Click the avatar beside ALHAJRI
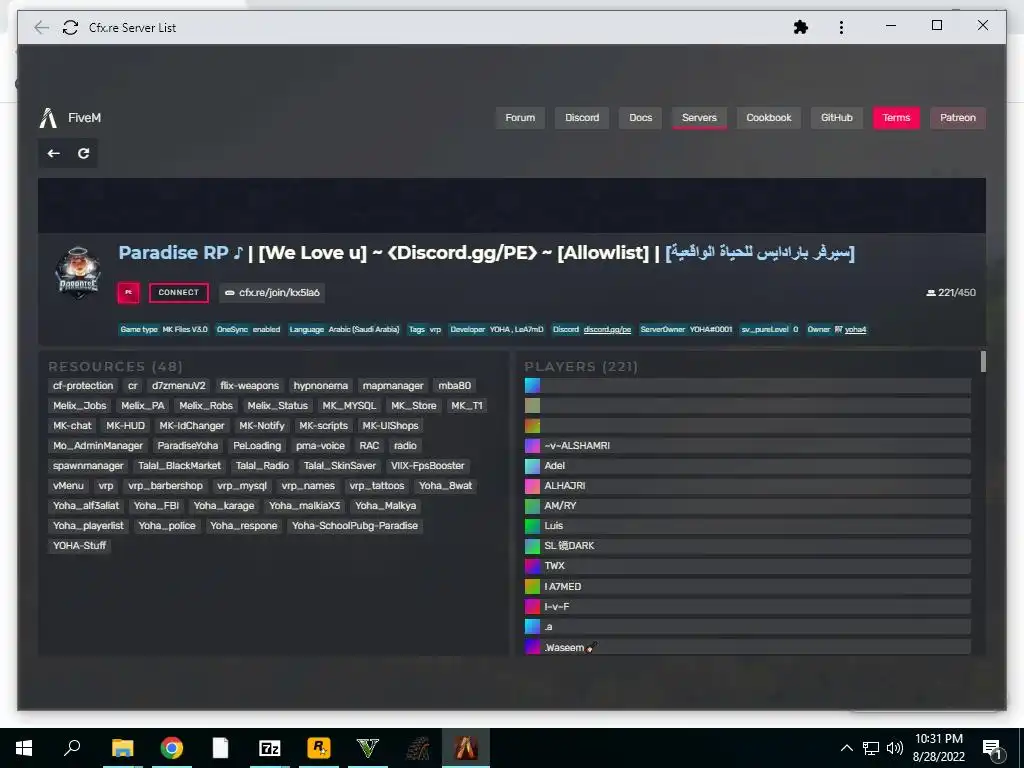Viewport: 1024px width, 768px height. [x=532, y=486]
